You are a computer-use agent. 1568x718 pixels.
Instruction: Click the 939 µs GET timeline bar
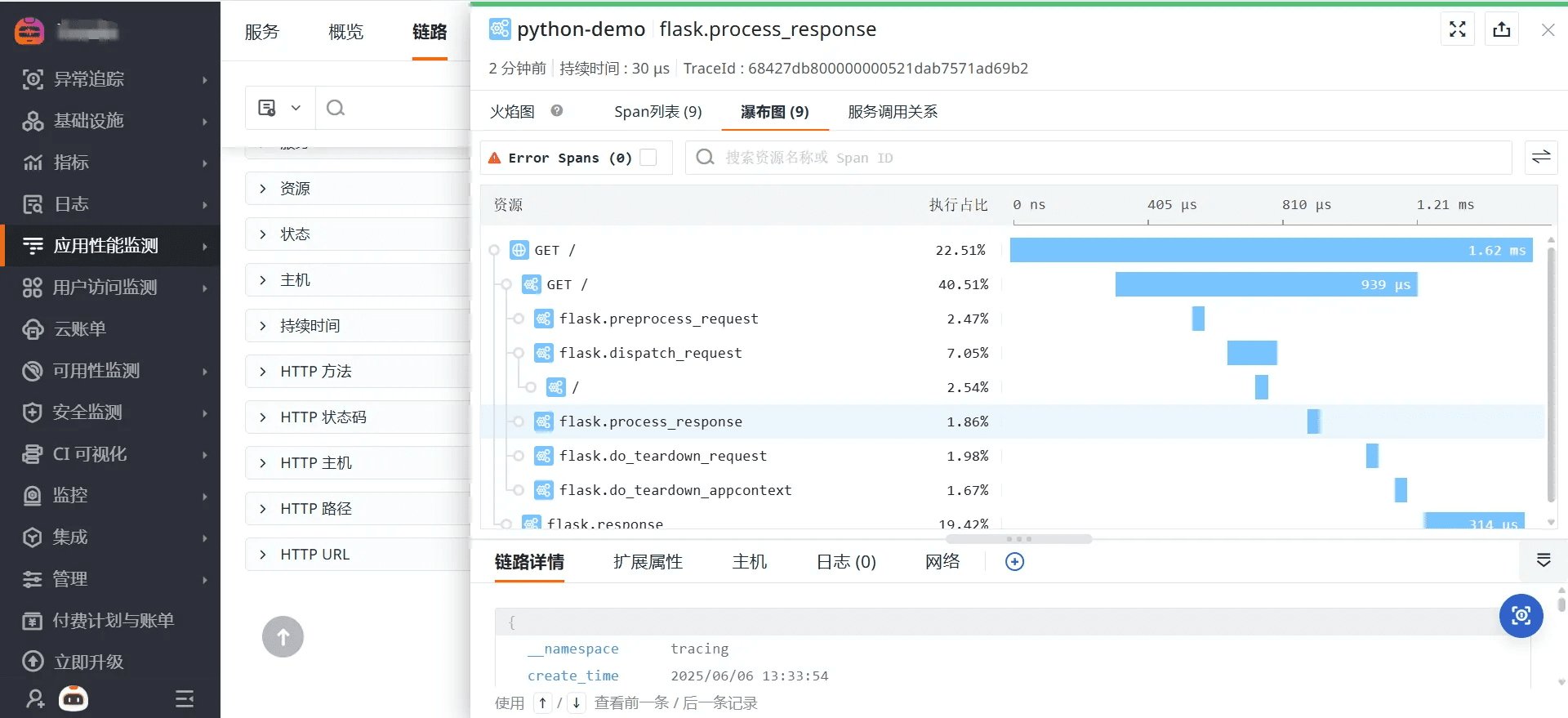click(1265, 285)
